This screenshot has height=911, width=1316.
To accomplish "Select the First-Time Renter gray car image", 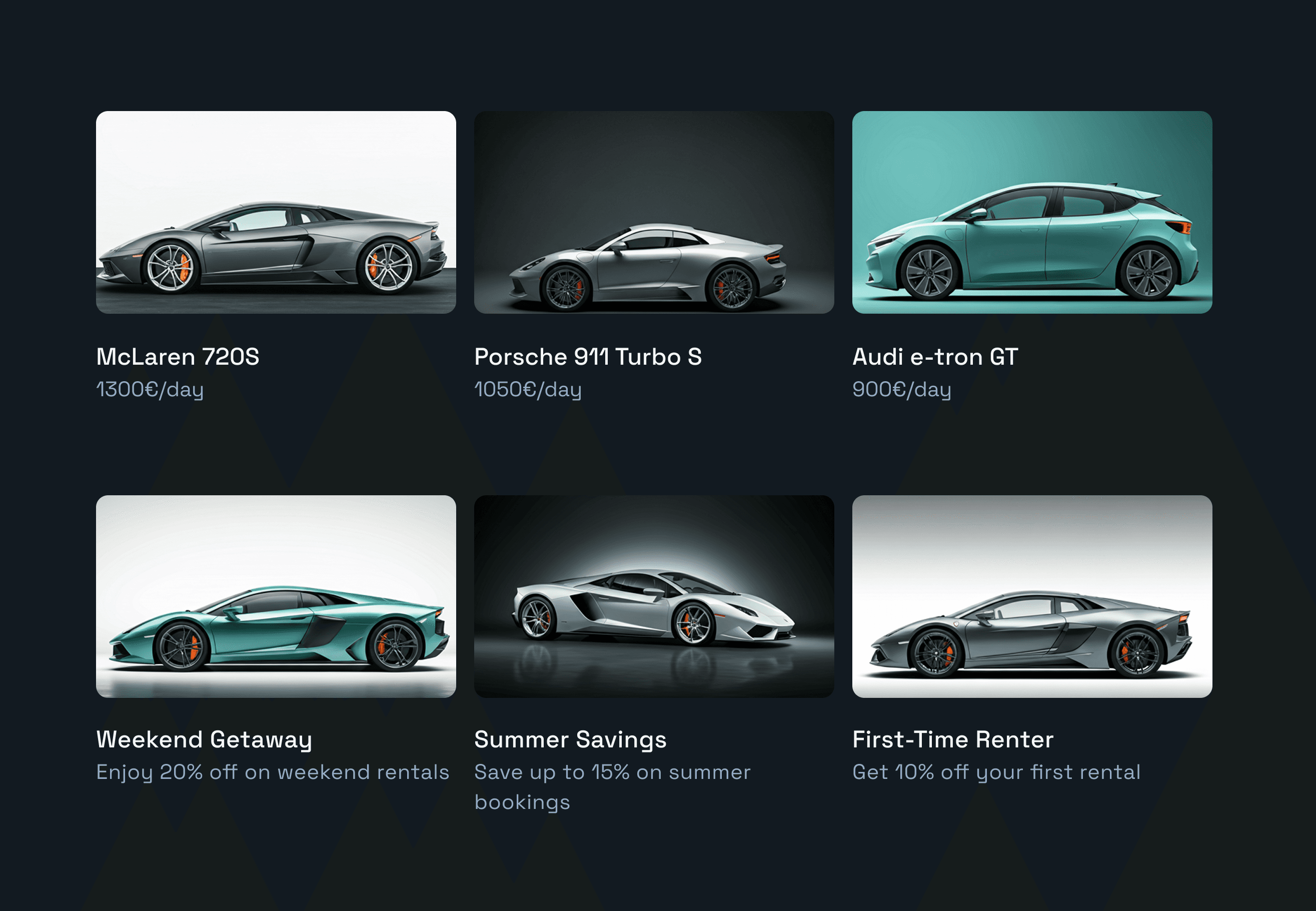I will [1032, 596].
